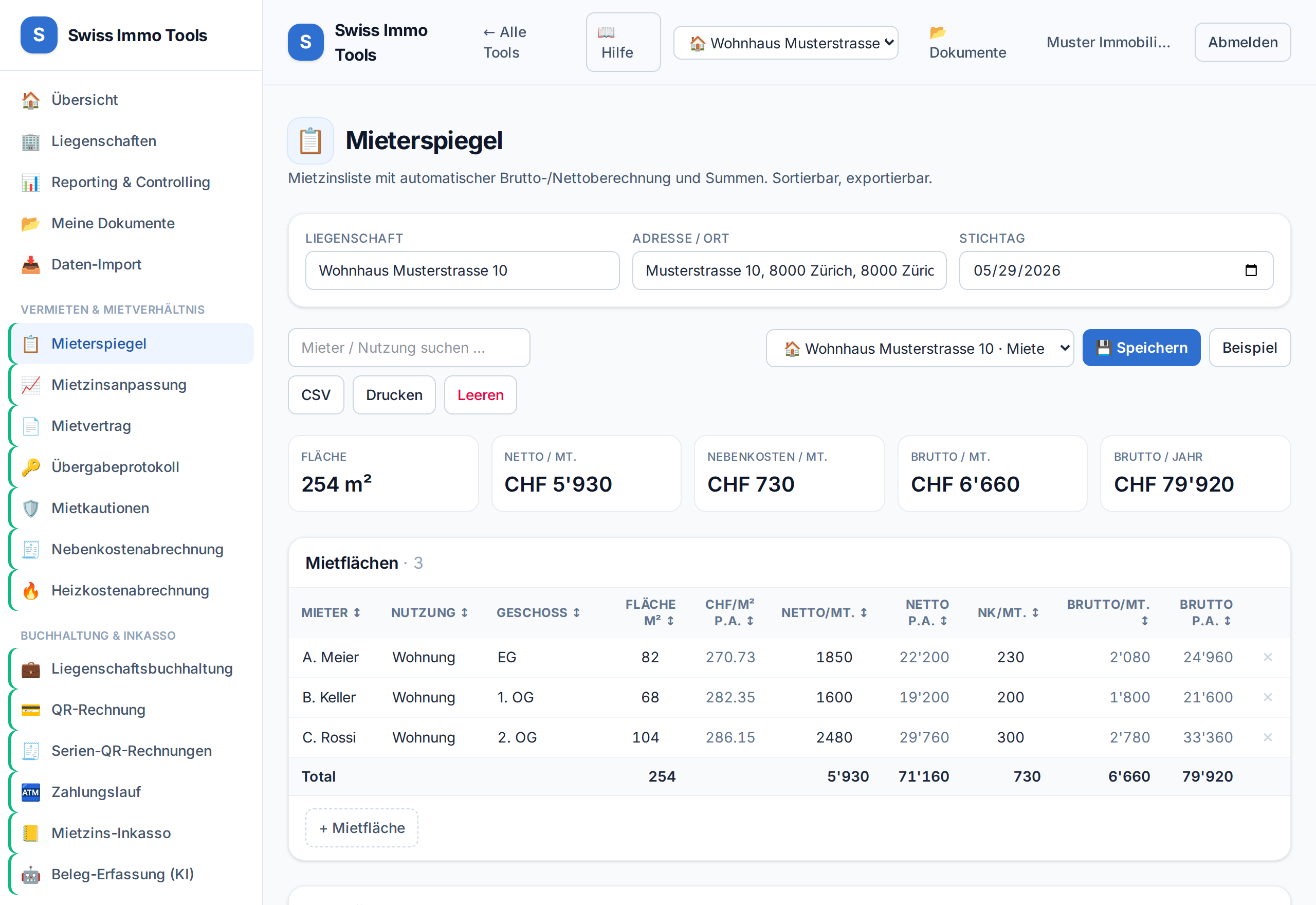Click the Übergabeprotokoll key icon
This screenshot has width=1316, height=905.
tap(31, 467)
